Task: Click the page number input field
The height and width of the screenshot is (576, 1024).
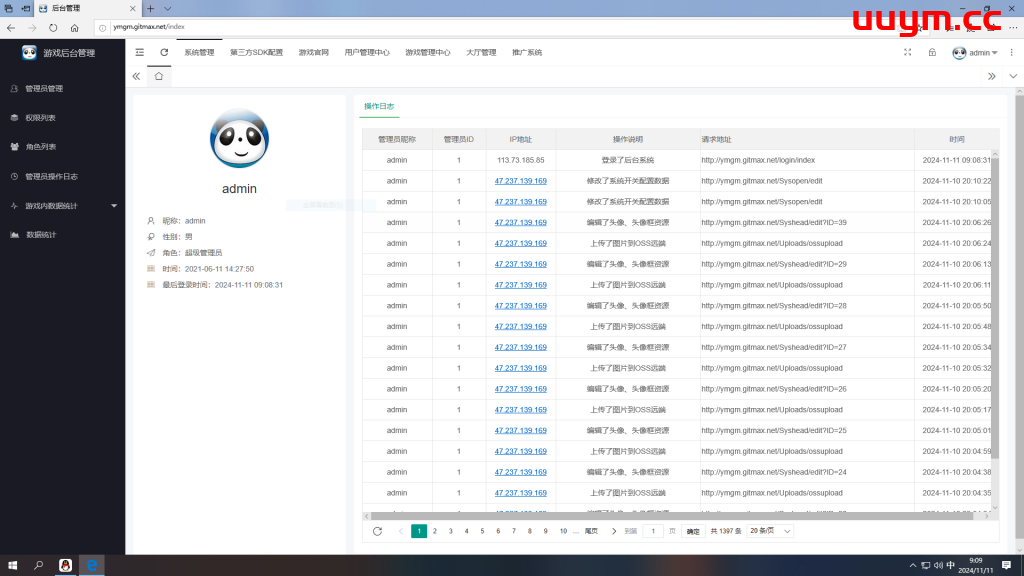Action: (x=653, y=531)
